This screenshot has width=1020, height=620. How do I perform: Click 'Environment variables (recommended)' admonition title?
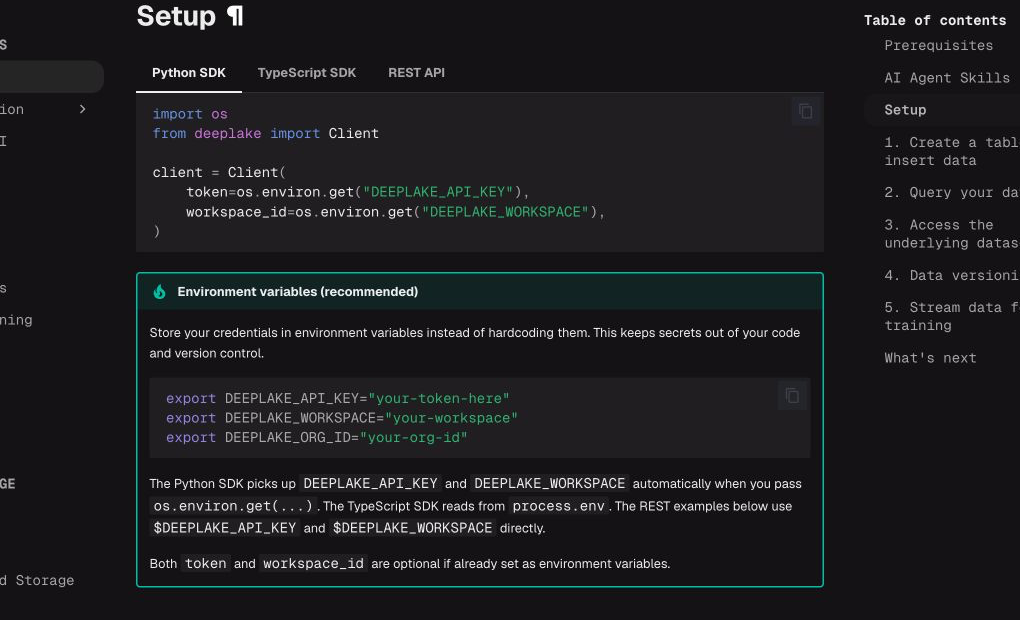[297, 291]
